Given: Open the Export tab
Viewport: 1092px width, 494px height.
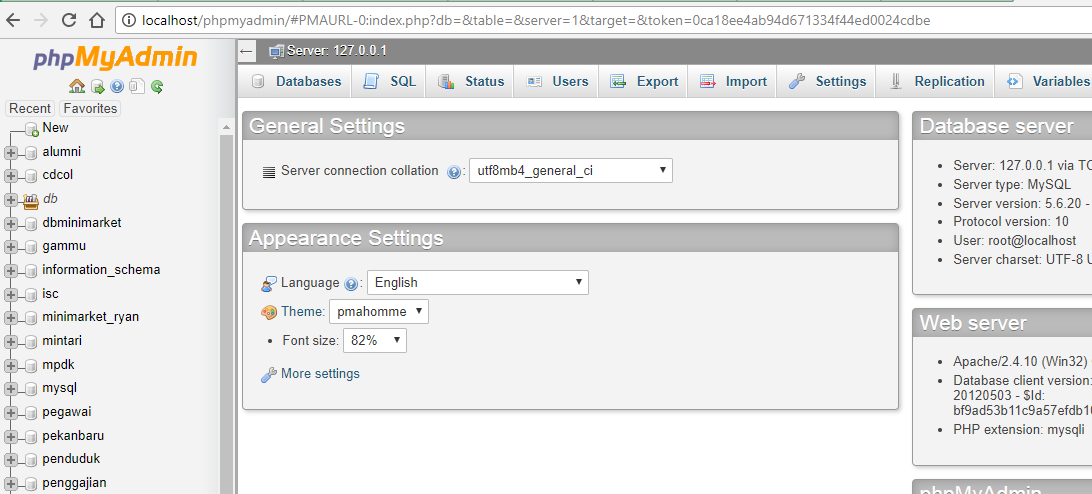Looking at the screenshot, I should pyautogui.click(x=645, y=82).
